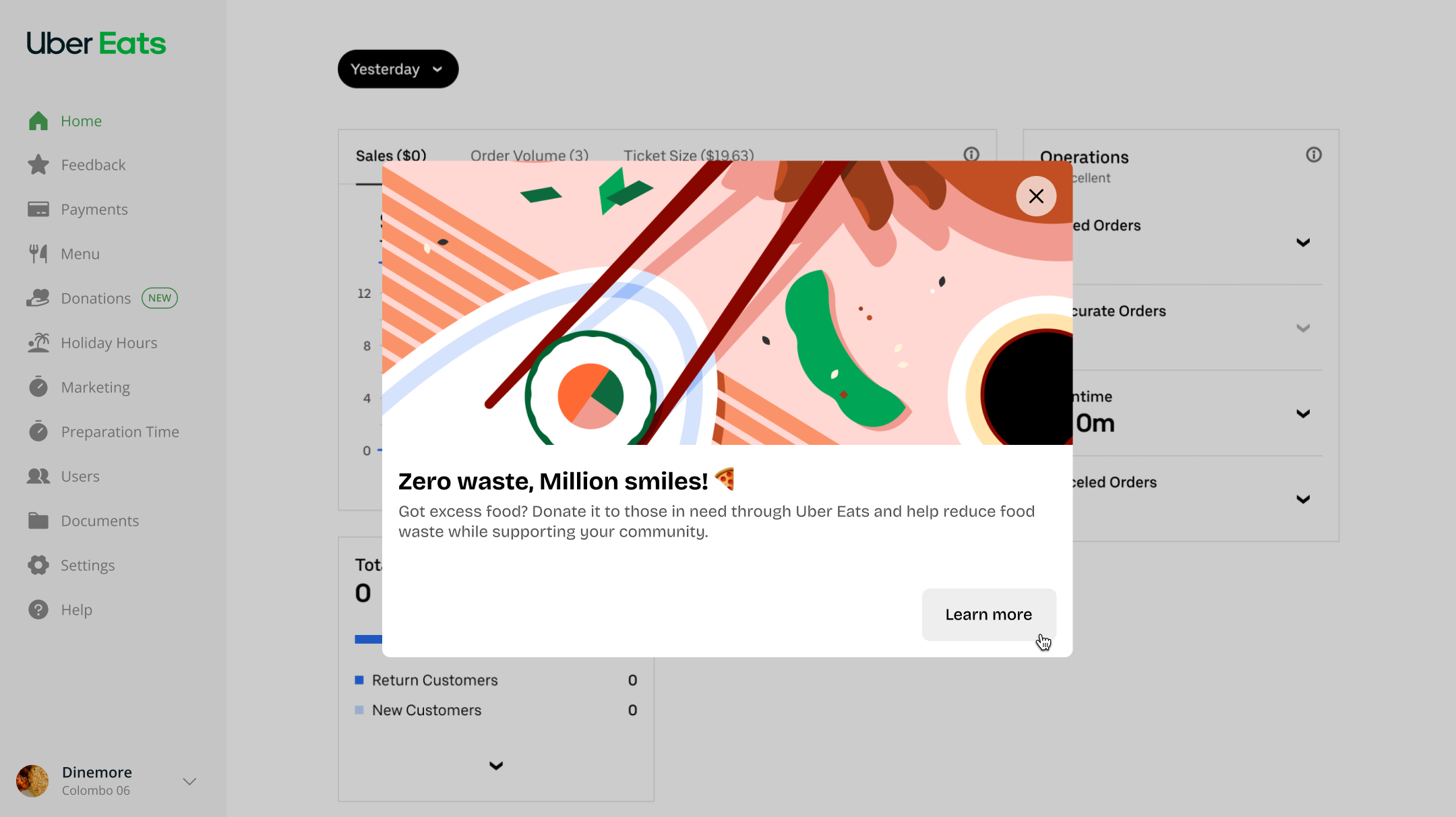Click the Operations info icon

tap(1313, 155)
